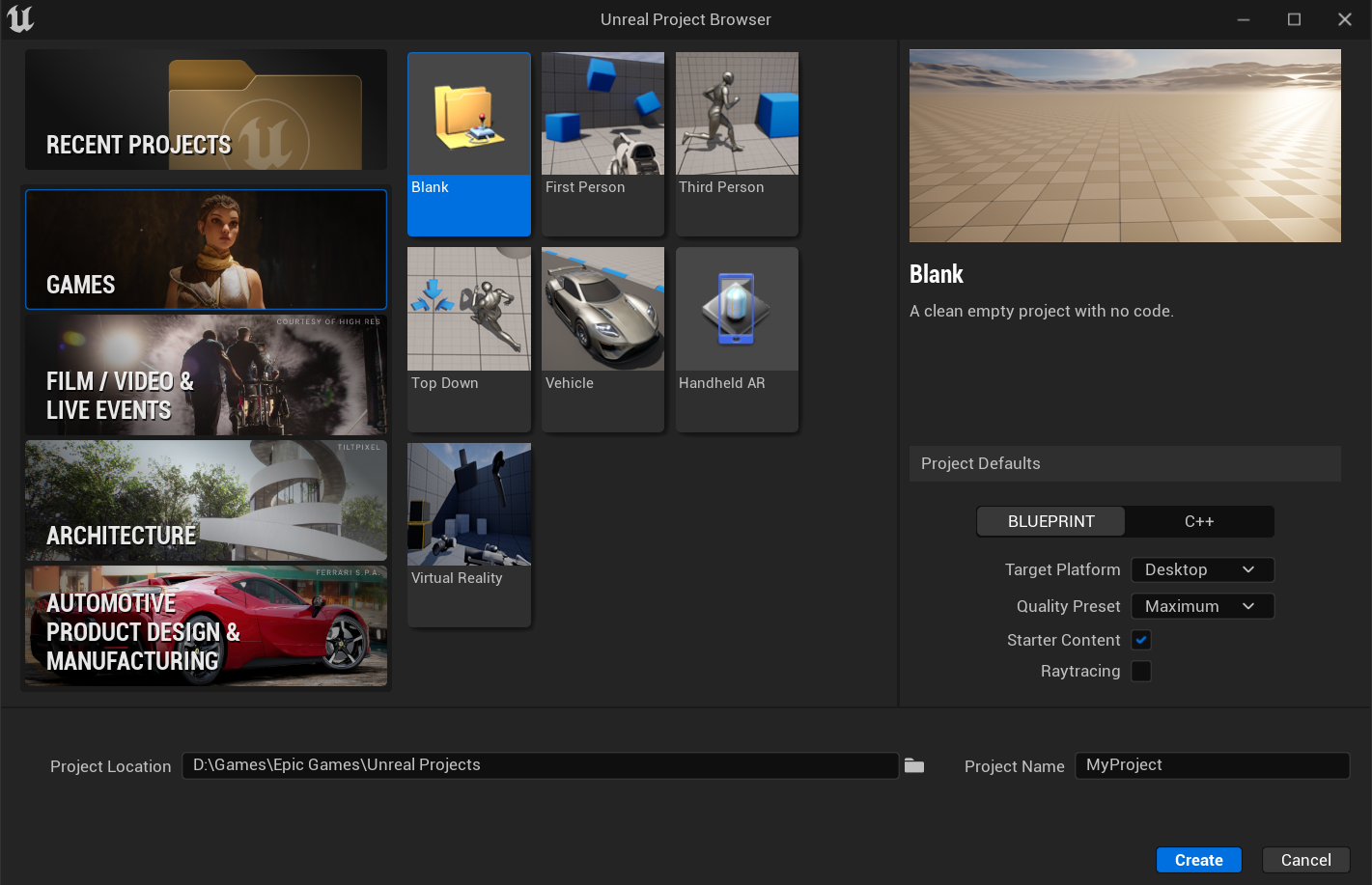Edit the Project Name field
The image size is (1372, 885).
1212,765
